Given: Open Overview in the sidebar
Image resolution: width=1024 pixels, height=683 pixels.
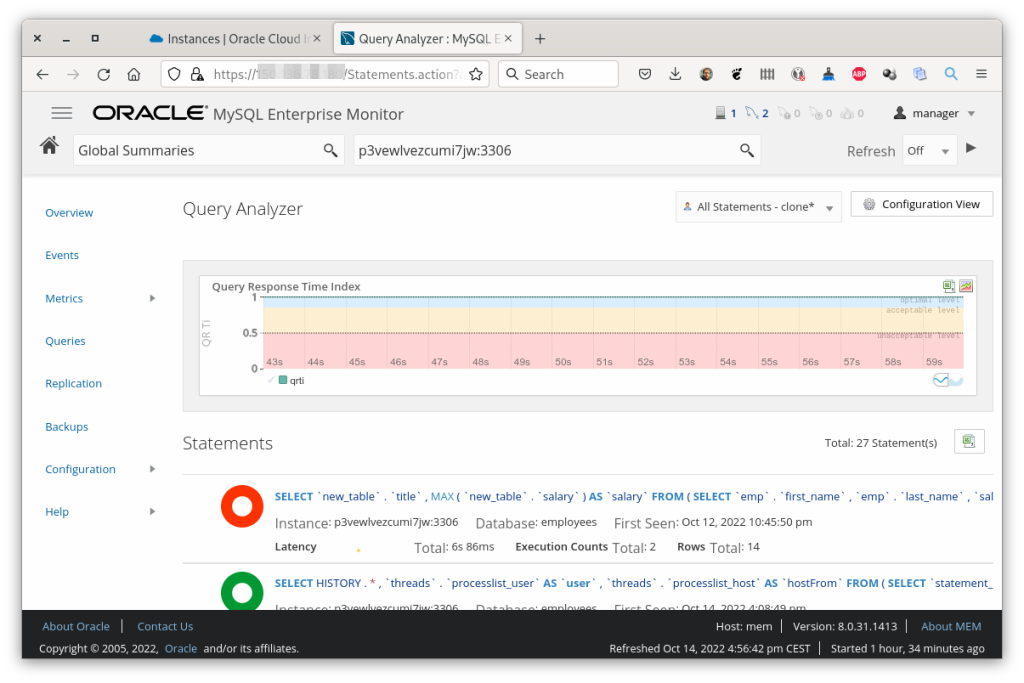Looking at the screenshot, I should pos(69,213).
